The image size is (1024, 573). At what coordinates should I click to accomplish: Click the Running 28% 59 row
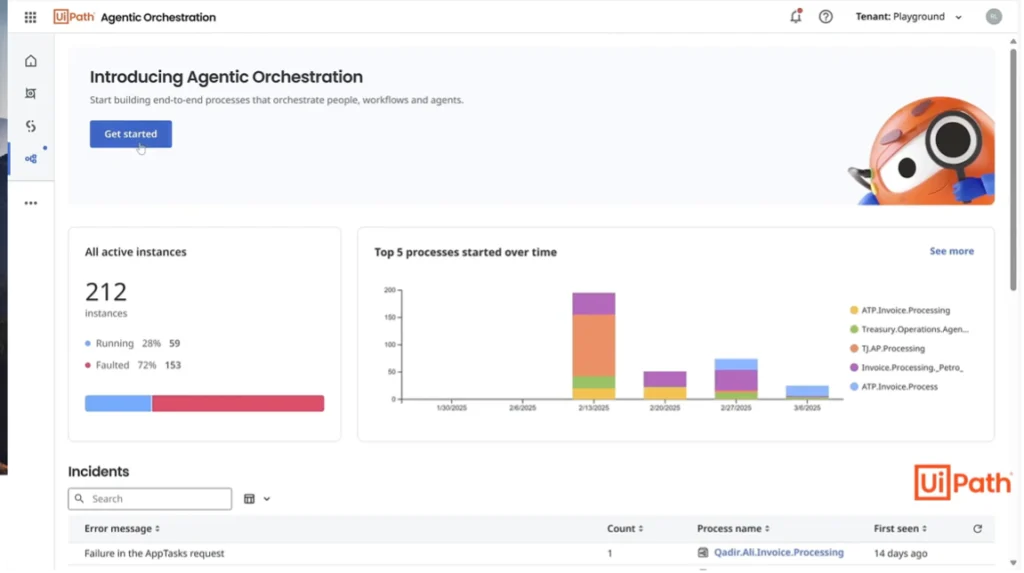(133, 343)
